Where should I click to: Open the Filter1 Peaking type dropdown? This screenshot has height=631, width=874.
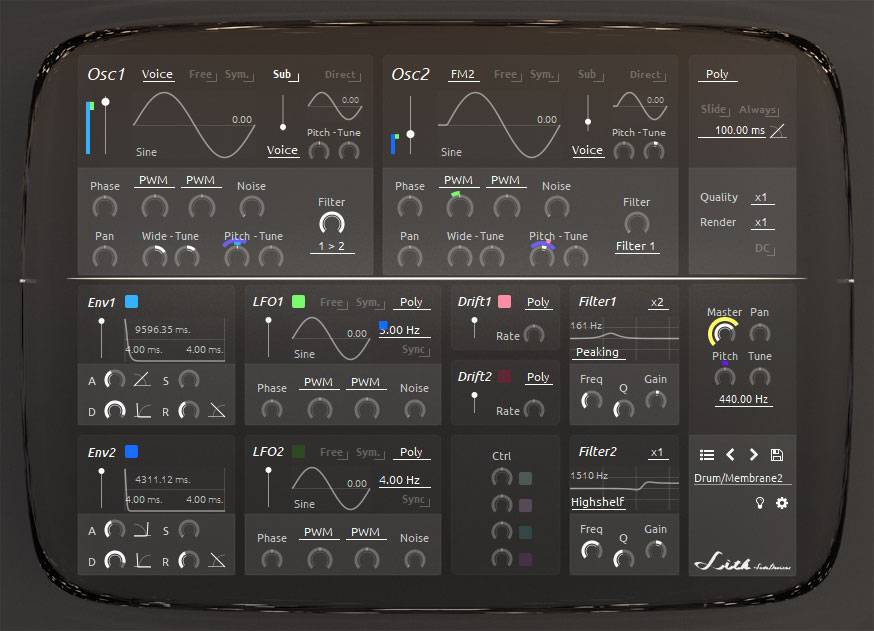pyautogui.click(x=597, y=352)
